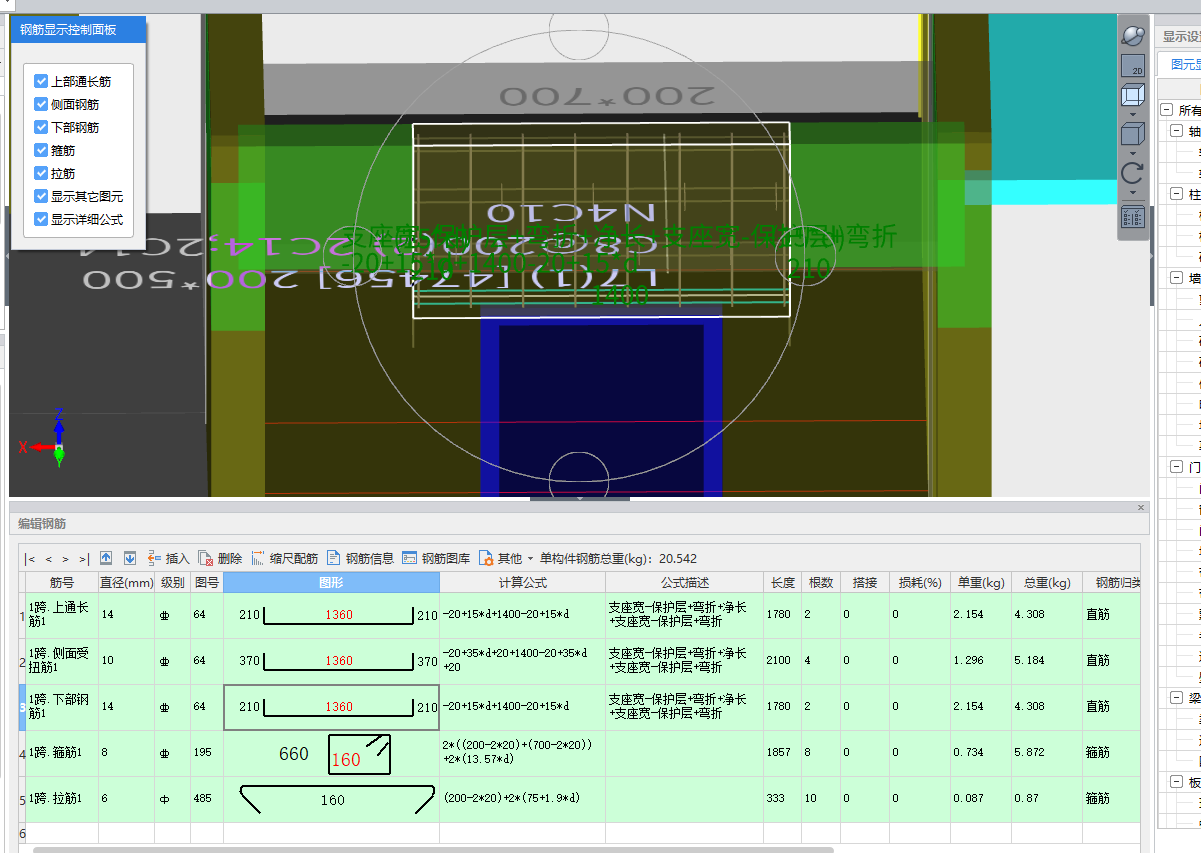Select row 1跨.下部钢筋1 name cell
The image size is (1201, 853).
pos(62,707)
